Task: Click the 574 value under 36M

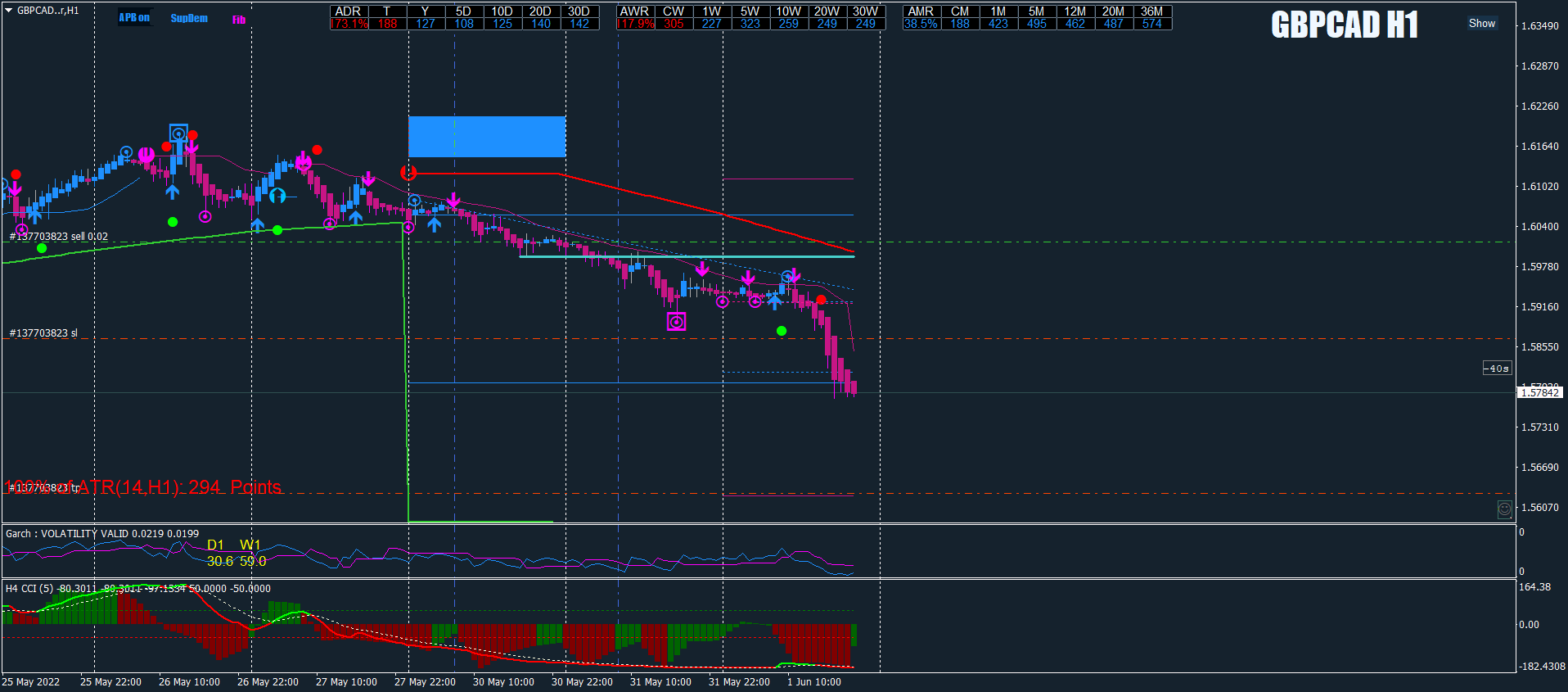Action: coord(1152,24)
